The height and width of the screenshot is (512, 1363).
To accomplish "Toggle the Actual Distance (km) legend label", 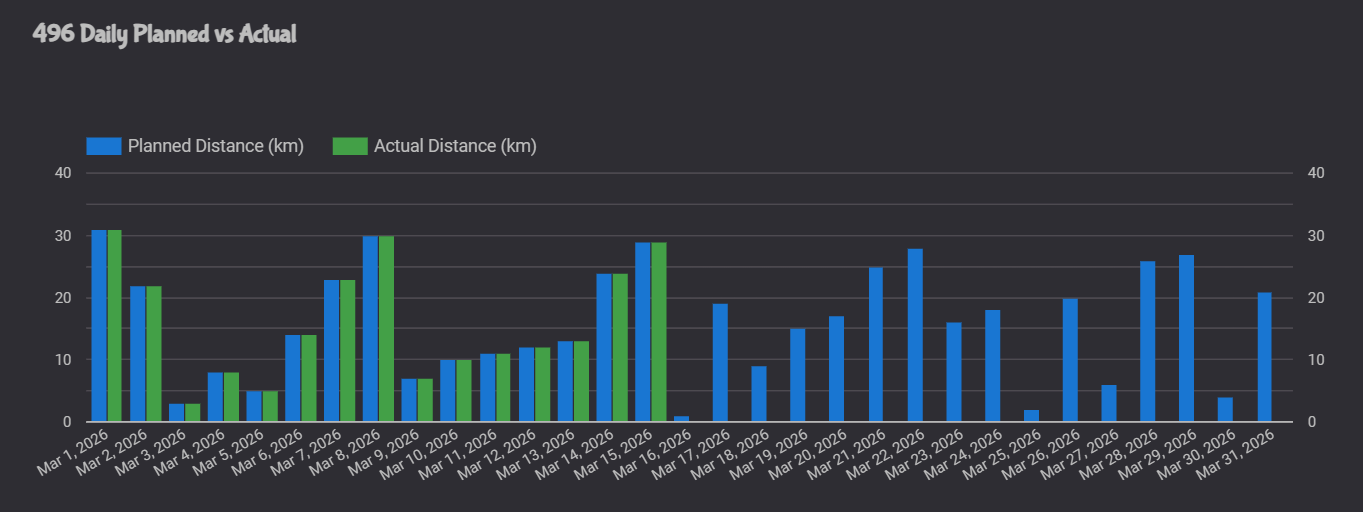I will [x=455, y=146].
